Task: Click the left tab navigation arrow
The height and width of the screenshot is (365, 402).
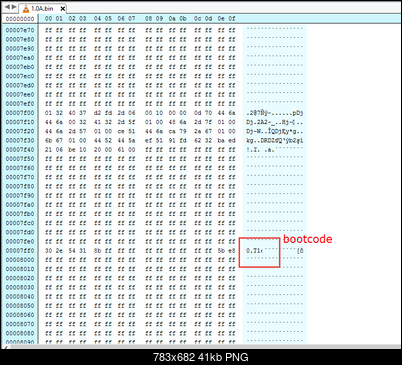Action: pos(7,7)
